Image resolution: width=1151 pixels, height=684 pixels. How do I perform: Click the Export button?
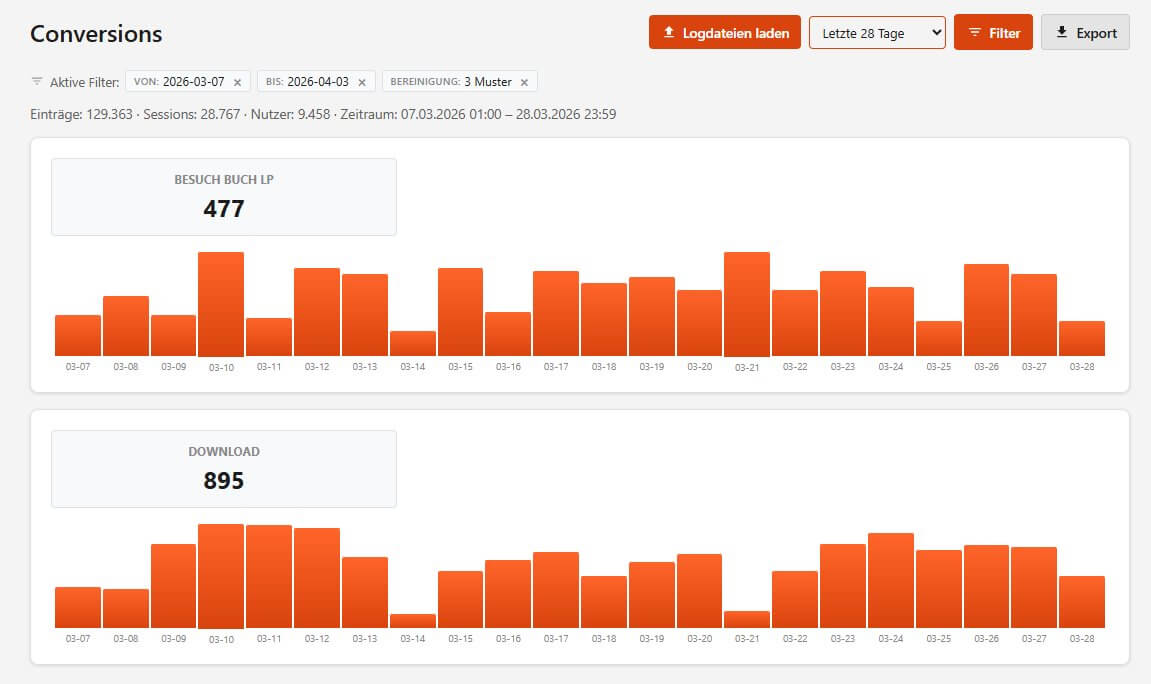pyautogui.click(x=1085, y=31)
